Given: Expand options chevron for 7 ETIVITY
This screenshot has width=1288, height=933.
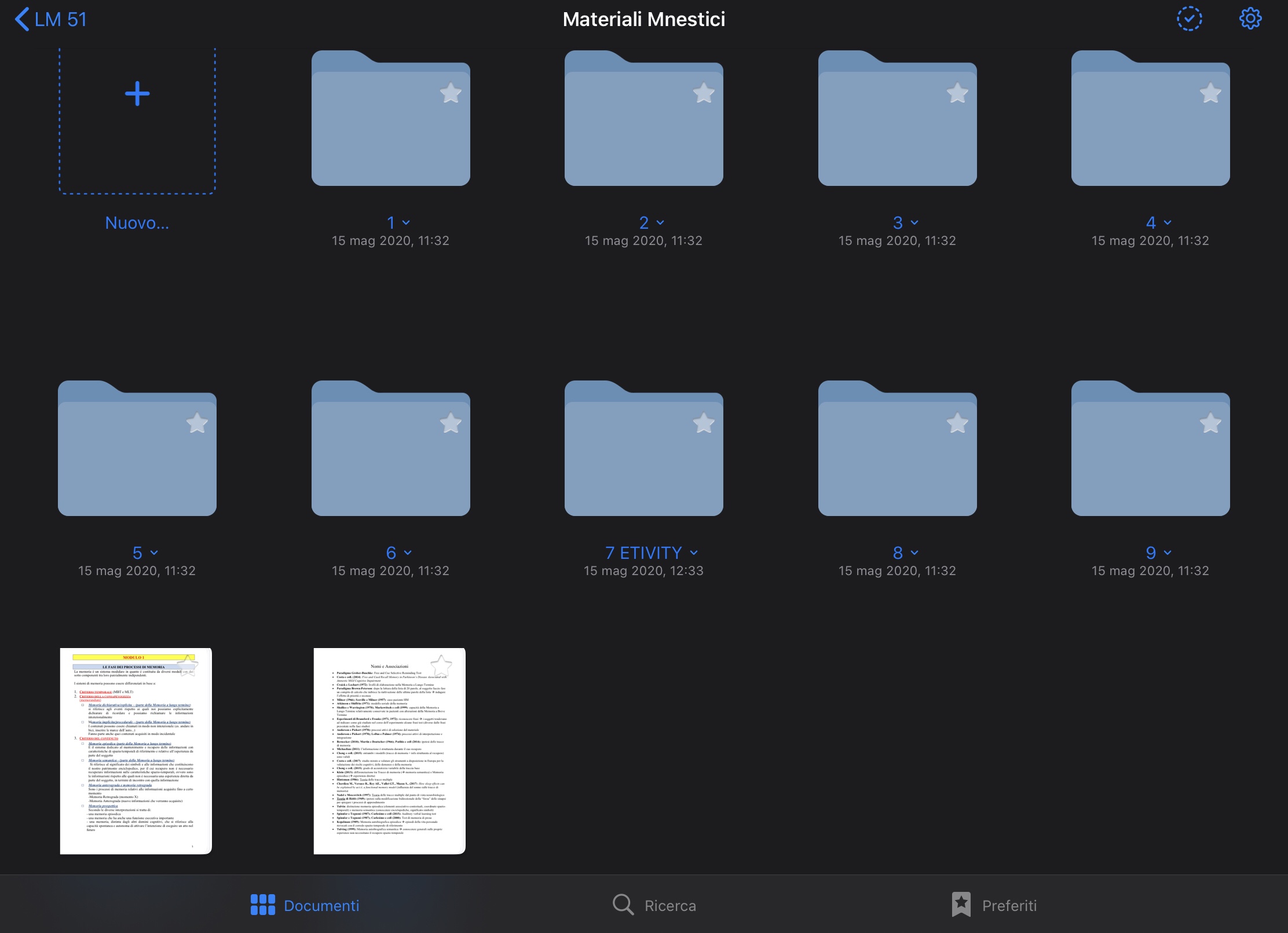Looking at the screenshot, I should point(694,553).
